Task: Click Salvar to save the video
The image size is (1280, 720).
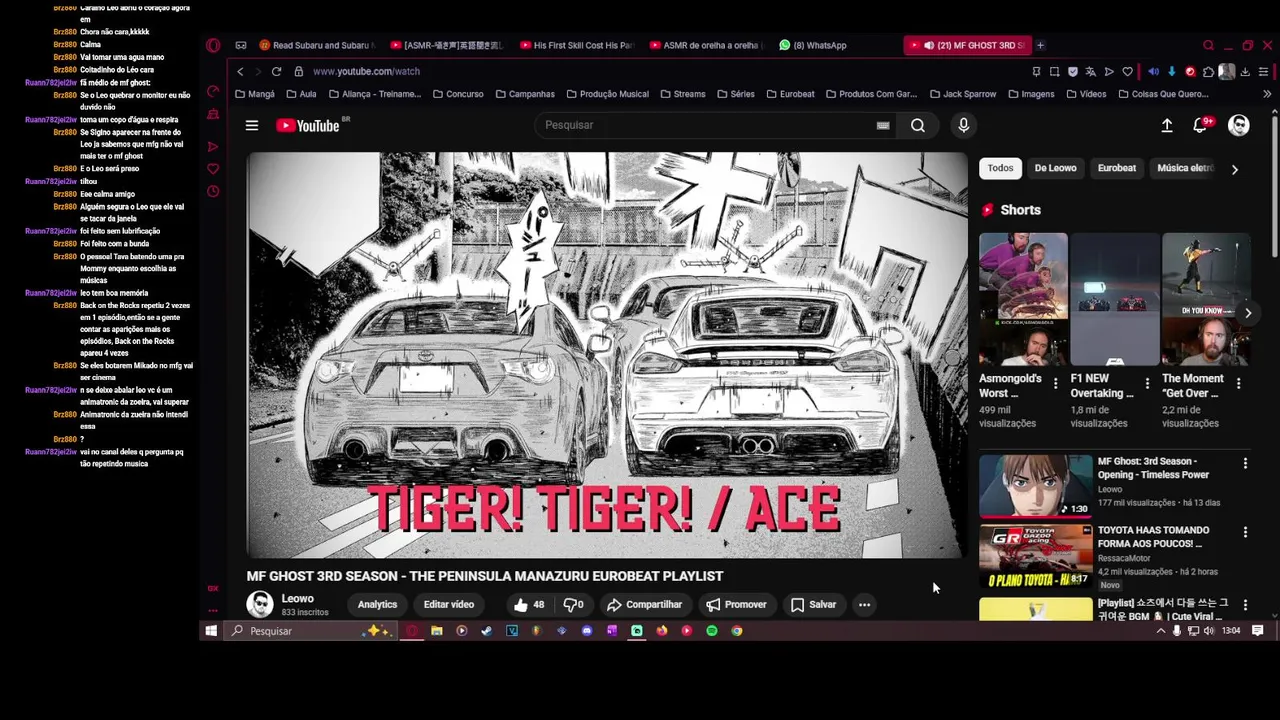Action: tap(813, 604)
